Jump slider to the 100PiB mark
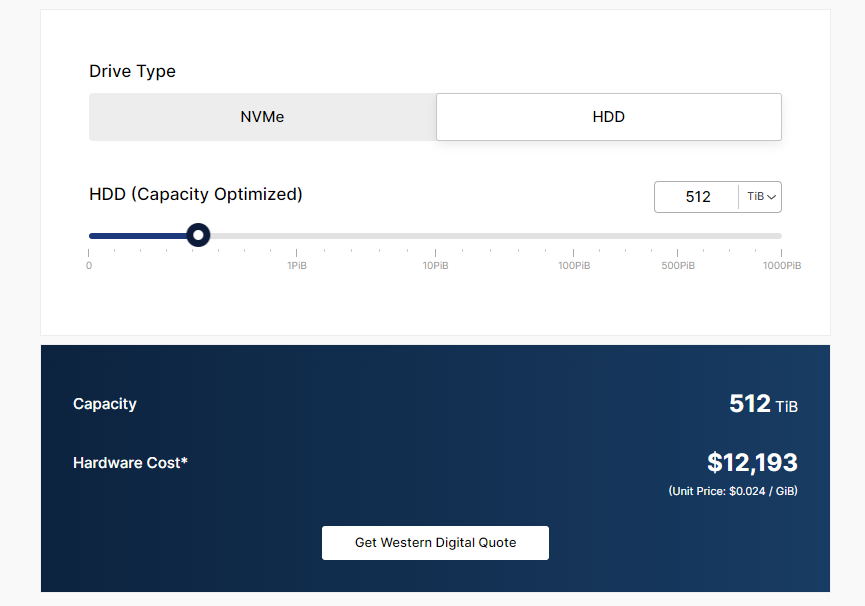Viewport: 865px width, 606px height. (x=574, y=265)
